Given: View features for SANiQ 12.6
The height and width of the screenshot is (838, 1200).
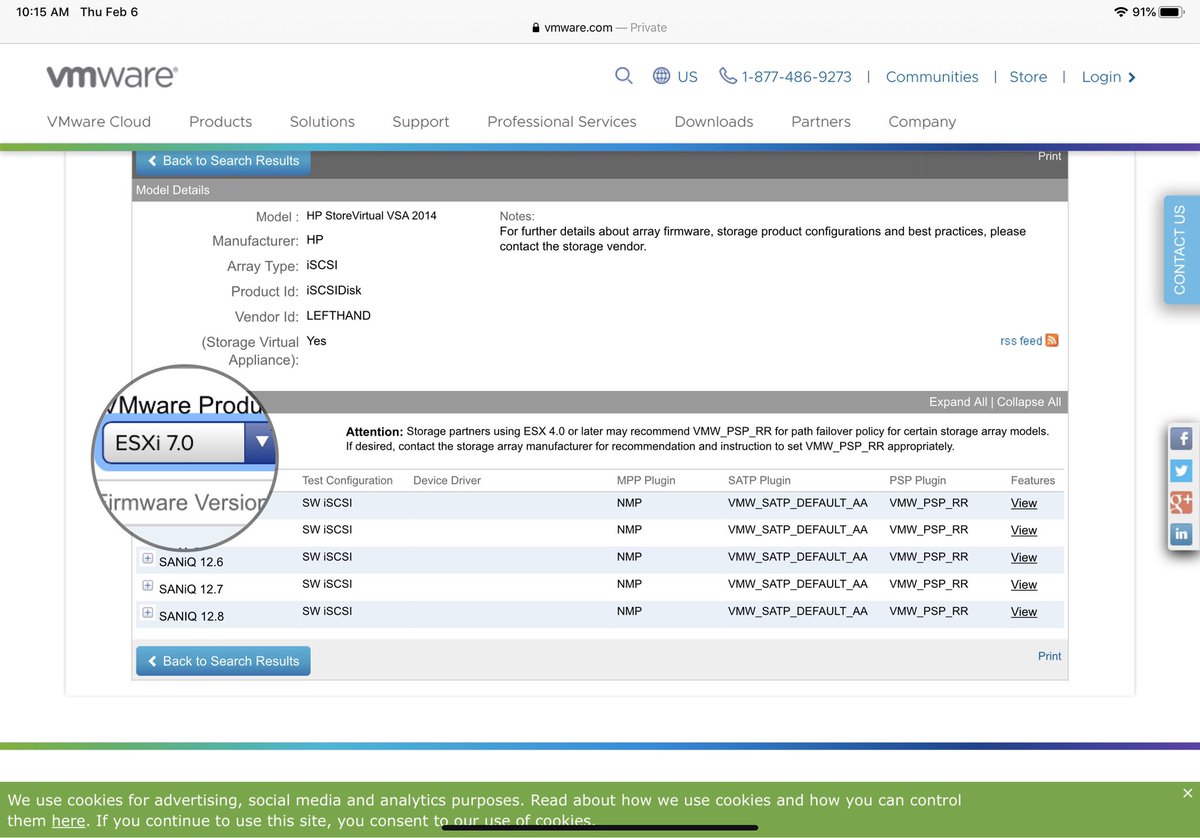Looking at the screenshot, I should point(1024,557).
